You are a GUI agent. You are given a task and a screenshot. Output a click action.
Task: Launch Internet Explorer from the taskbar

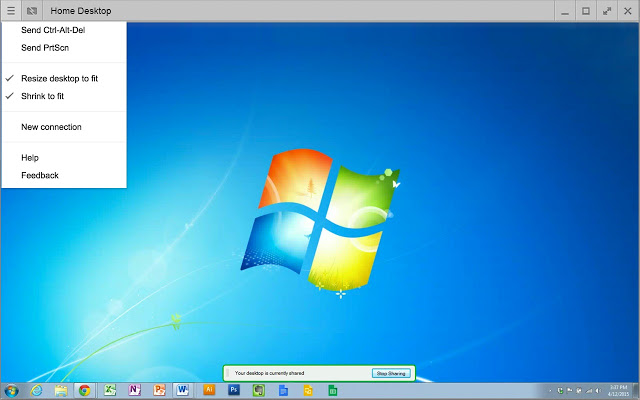pos(36,391)
